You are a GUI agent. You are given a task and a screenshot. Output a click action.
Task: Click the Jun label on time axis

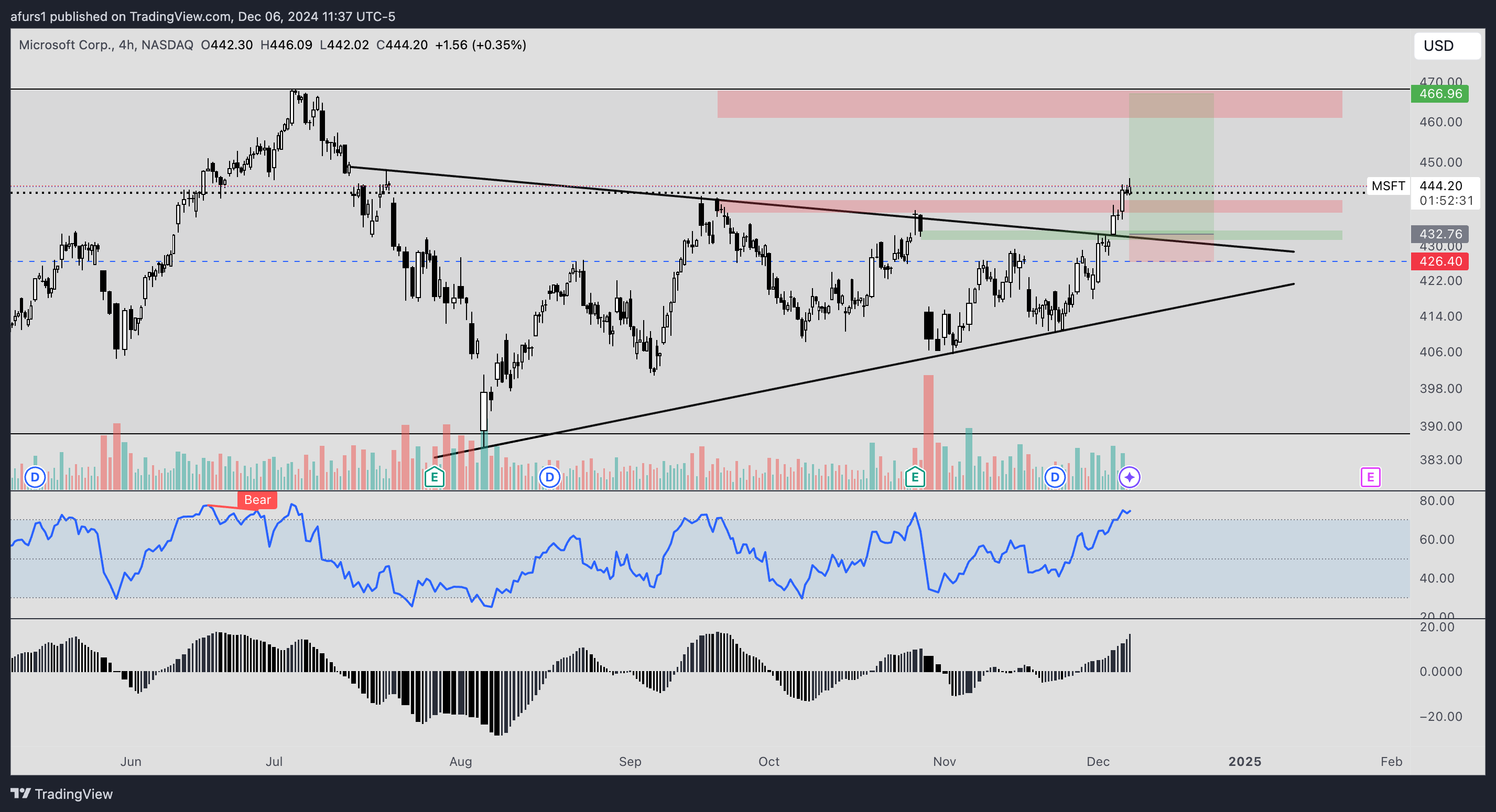[x=131, y=762]
